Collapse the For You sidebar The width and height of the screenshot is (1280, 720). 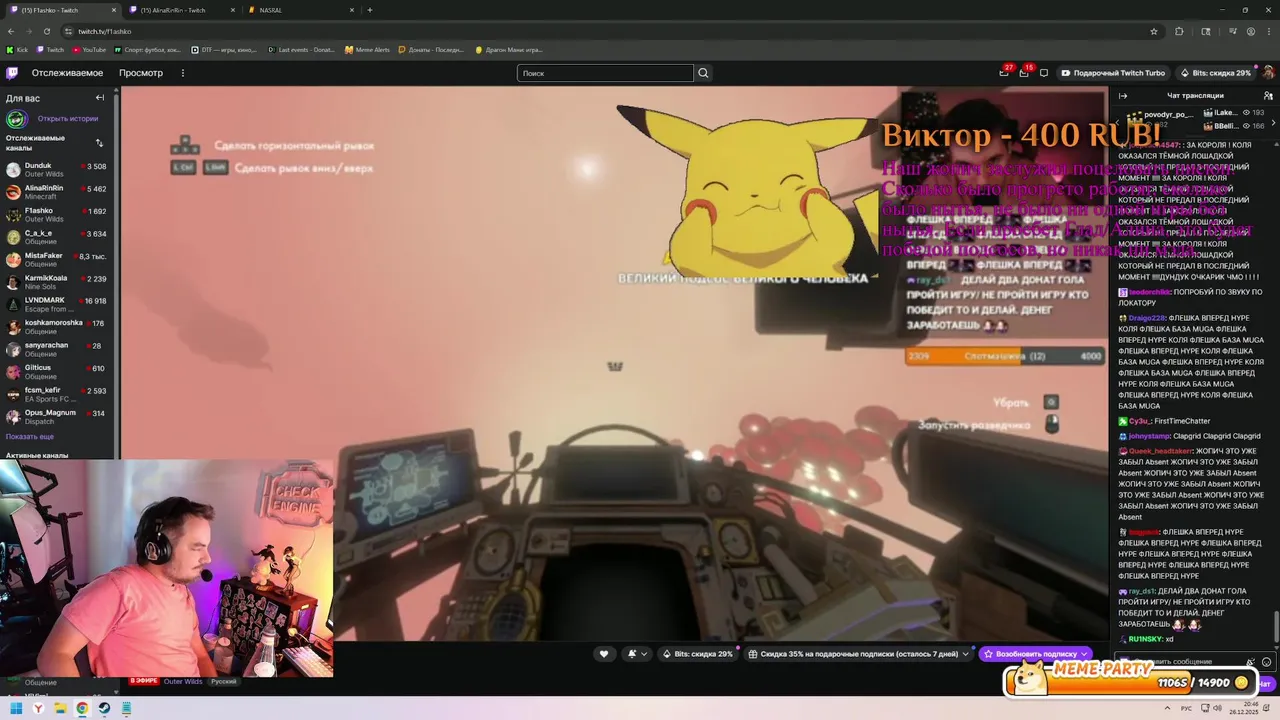pos(100,98)
